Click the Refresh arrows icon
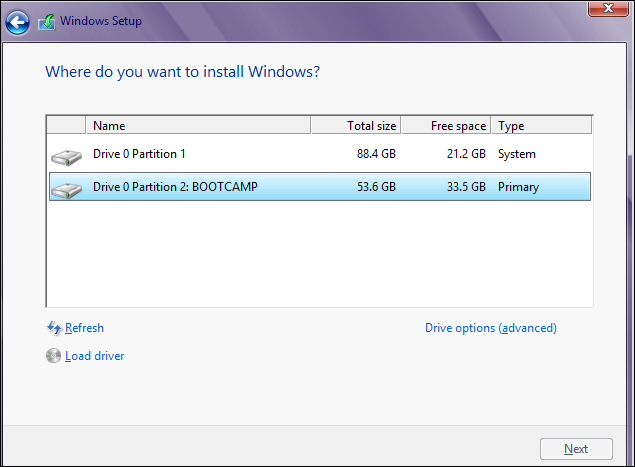The image size is (635, 467). click(x=54, y=328)
